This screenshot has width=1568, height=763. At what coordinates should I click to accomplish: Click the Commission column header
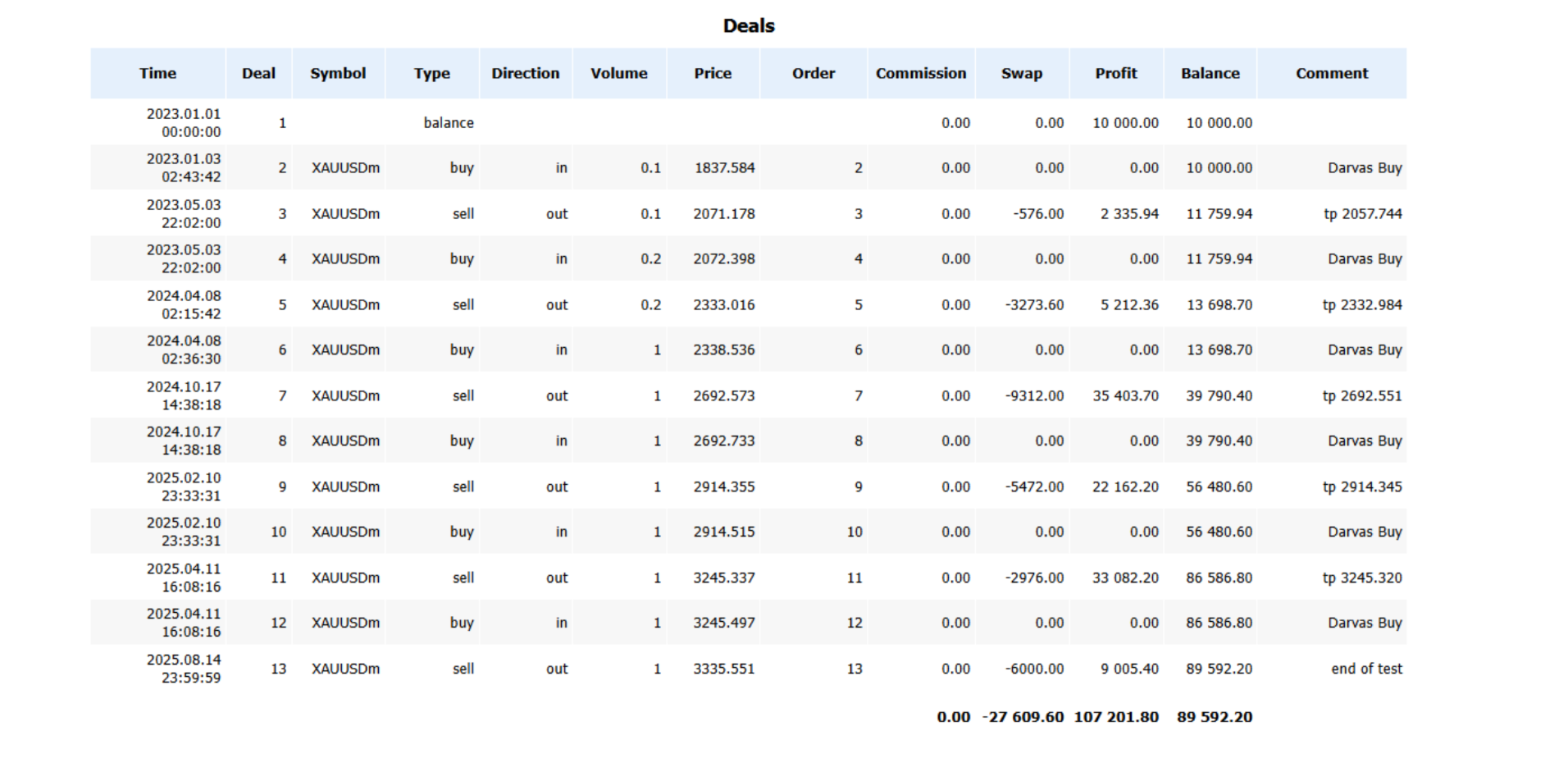[x=921, y=73]
